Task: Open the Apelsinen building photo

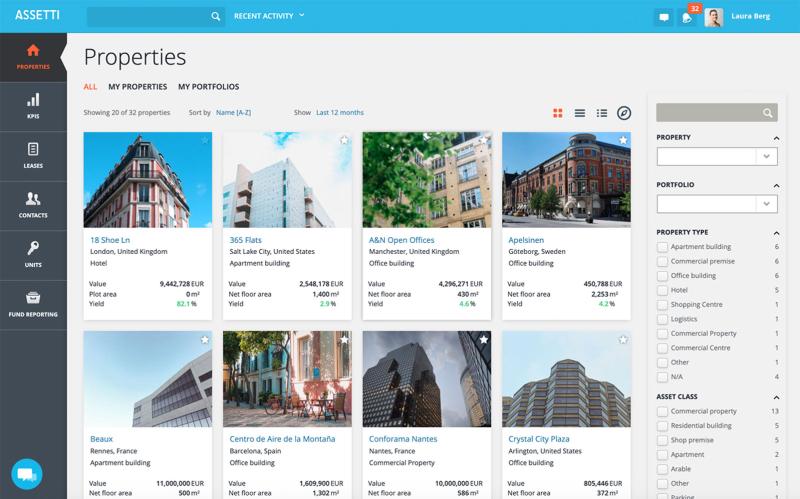Action: pyautogui.click(x=566, y=180)
